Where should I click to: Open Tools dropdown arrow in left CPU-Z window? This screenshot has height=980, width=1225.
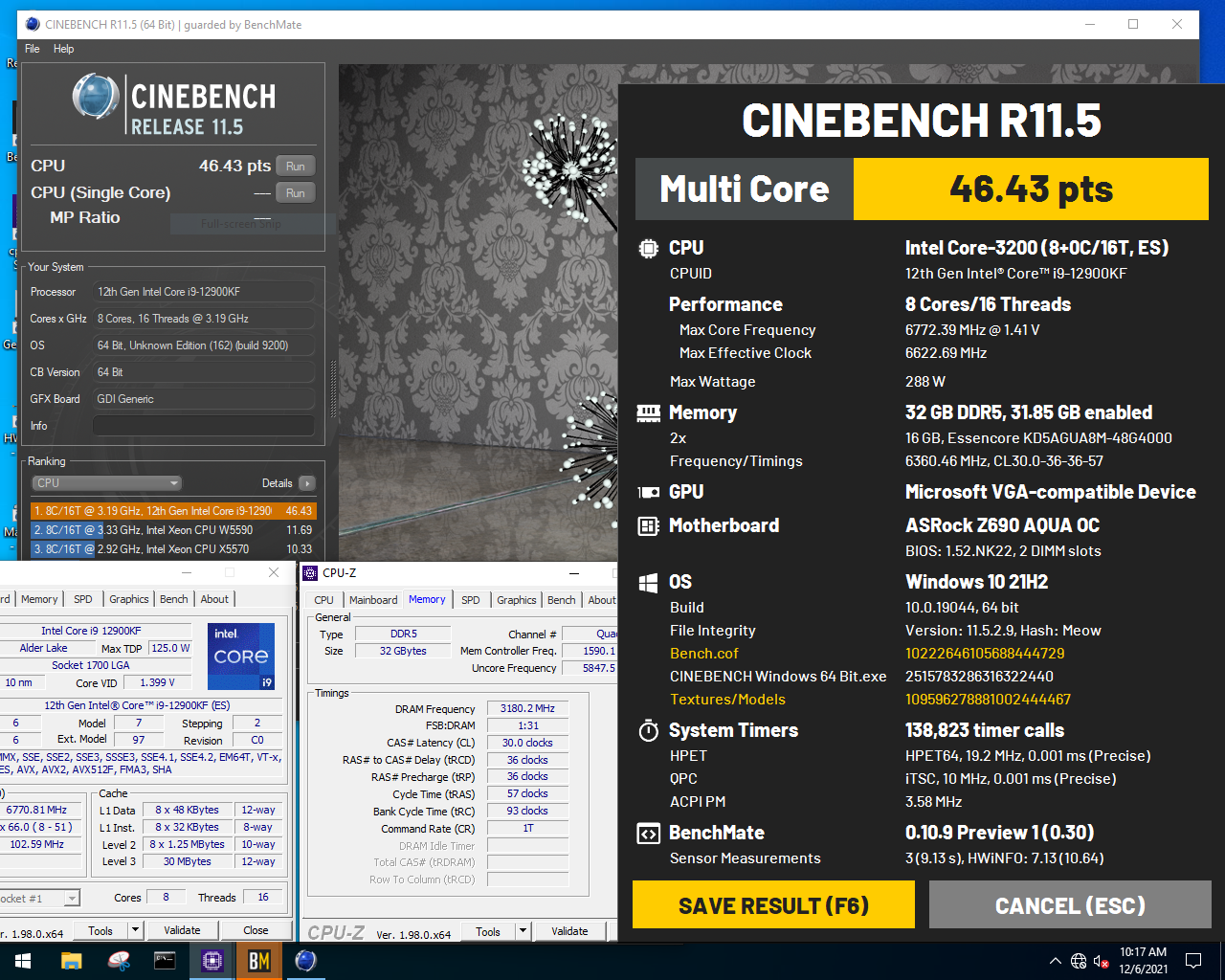point(135,930)
